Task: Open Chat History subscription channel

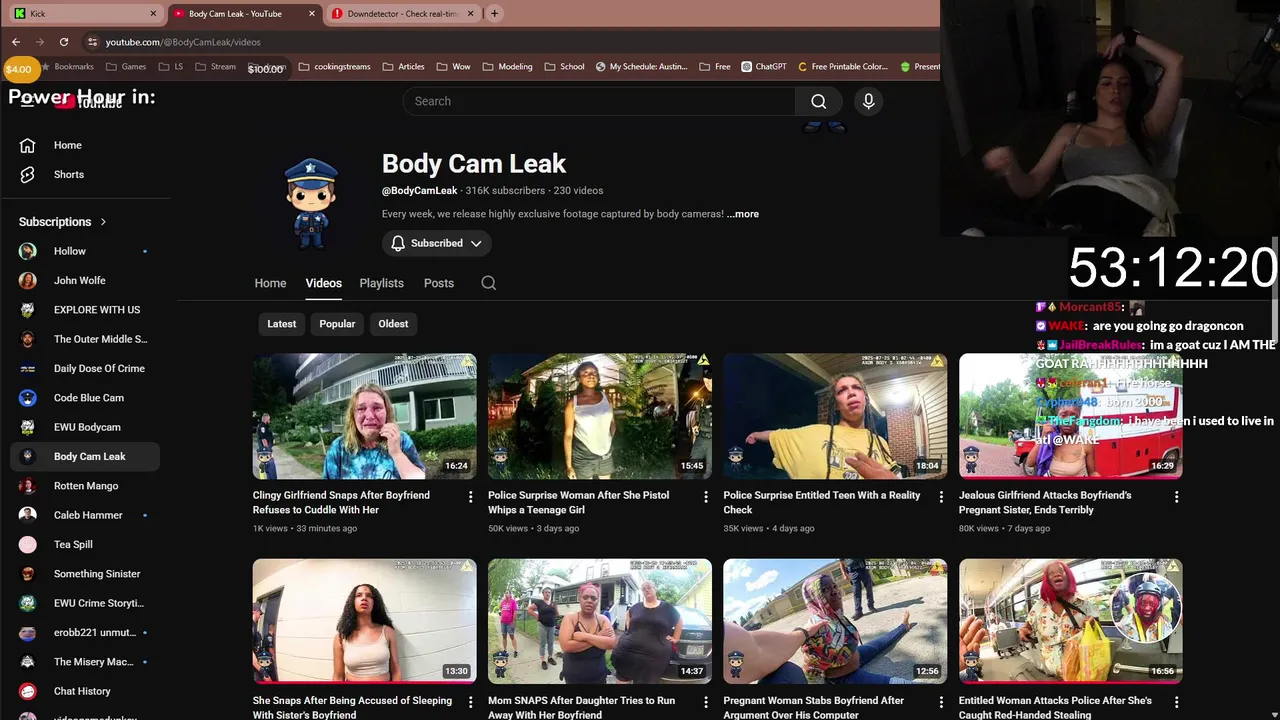Action: (85, 691)
